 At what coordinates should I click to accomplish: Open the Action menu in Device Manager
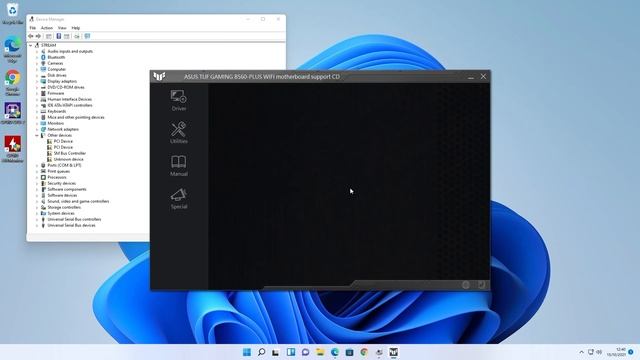(47, 28)
